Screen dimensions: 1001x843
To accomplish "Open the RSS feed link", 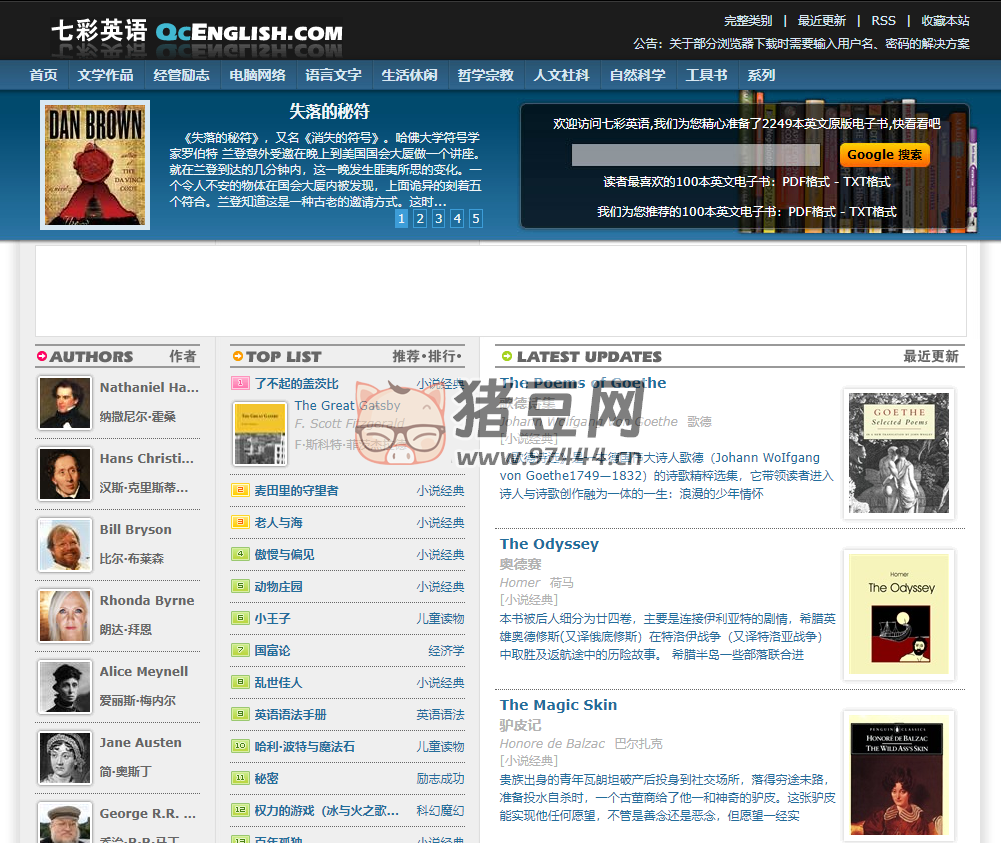I will point(884,21).
